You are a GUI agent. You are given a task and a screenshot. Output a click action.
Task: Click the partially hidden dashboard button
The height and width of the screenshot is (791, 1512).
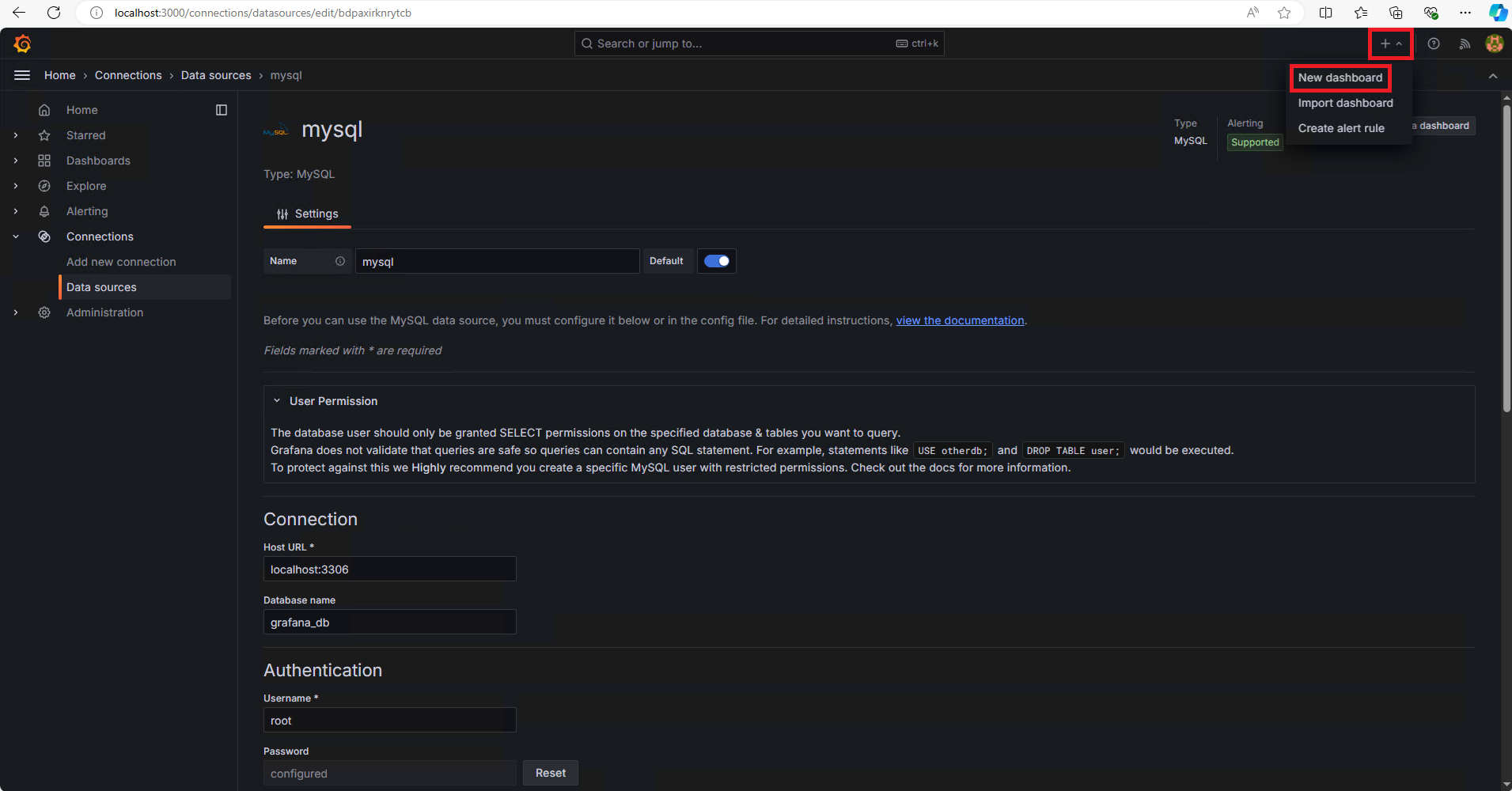pyautogui.click(x=1443, y=126)
